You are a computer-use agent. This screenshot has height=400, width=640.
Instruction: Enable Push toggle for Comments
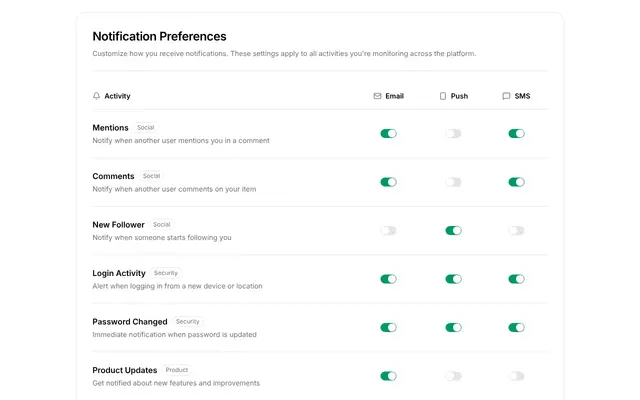453,182
